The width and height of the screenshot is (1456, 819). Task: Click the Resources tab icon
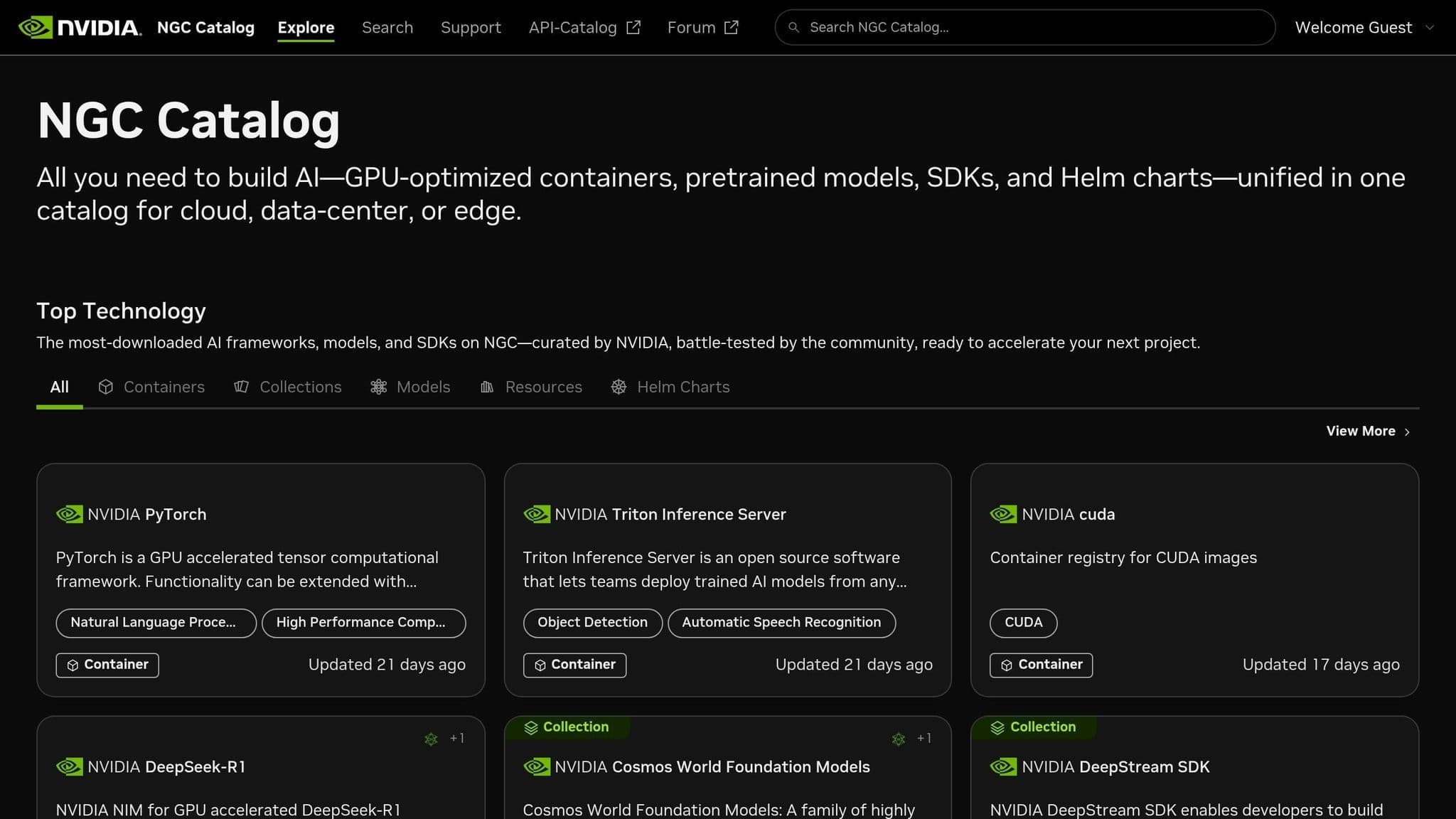(487, 387)
